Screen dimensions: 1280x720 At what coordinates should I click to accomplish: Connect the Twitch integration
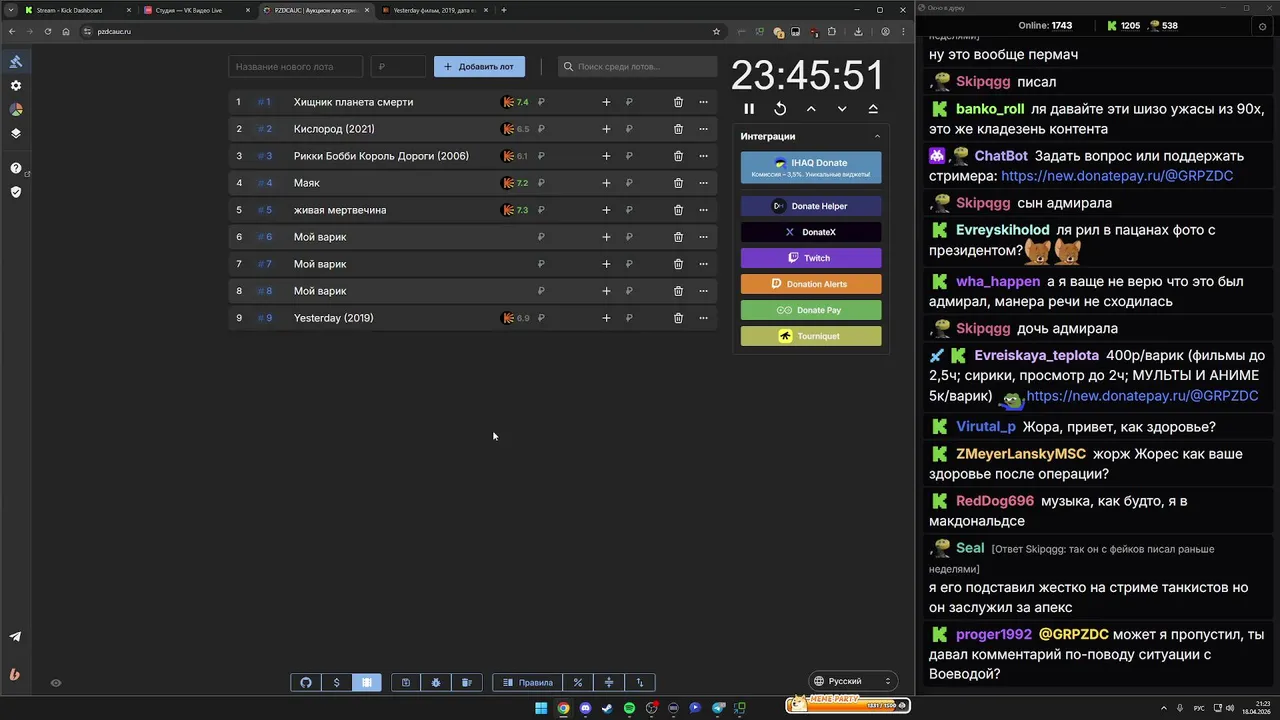coord(811,258)
